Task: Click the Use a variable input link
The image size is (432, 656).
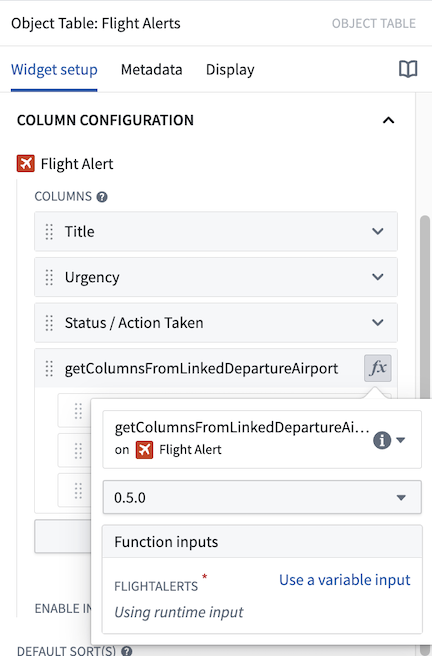Action: point(345,580)
